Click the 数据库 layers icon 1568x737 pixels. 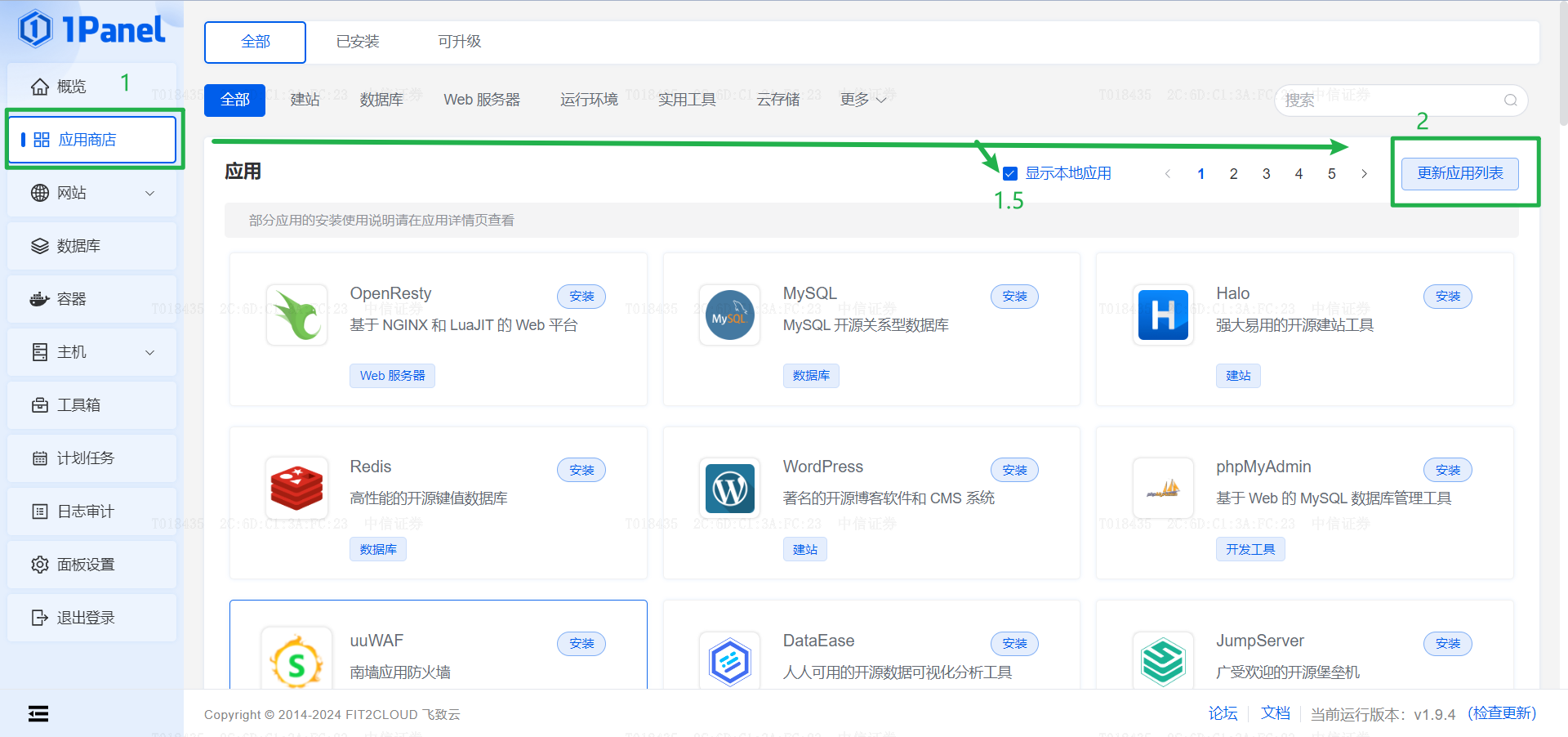(40, 246)
